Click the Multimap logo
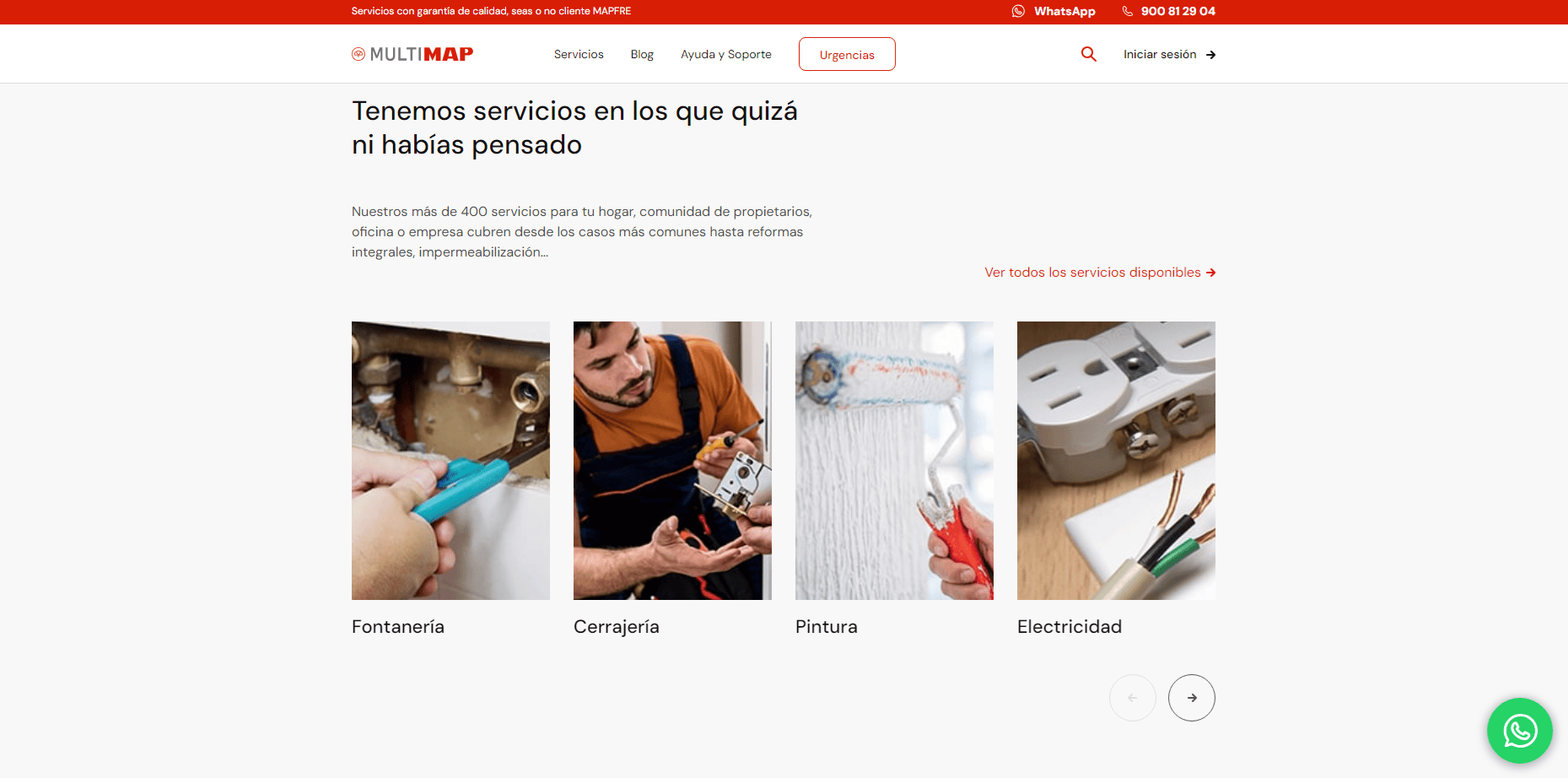 click(x=412, y=54)
